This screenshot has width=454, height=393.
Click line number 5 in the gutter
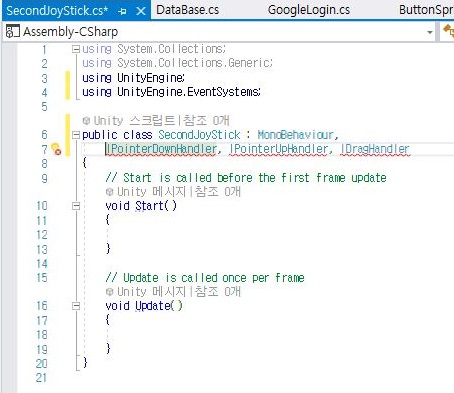pyautogui.click(x=44, y=107)
